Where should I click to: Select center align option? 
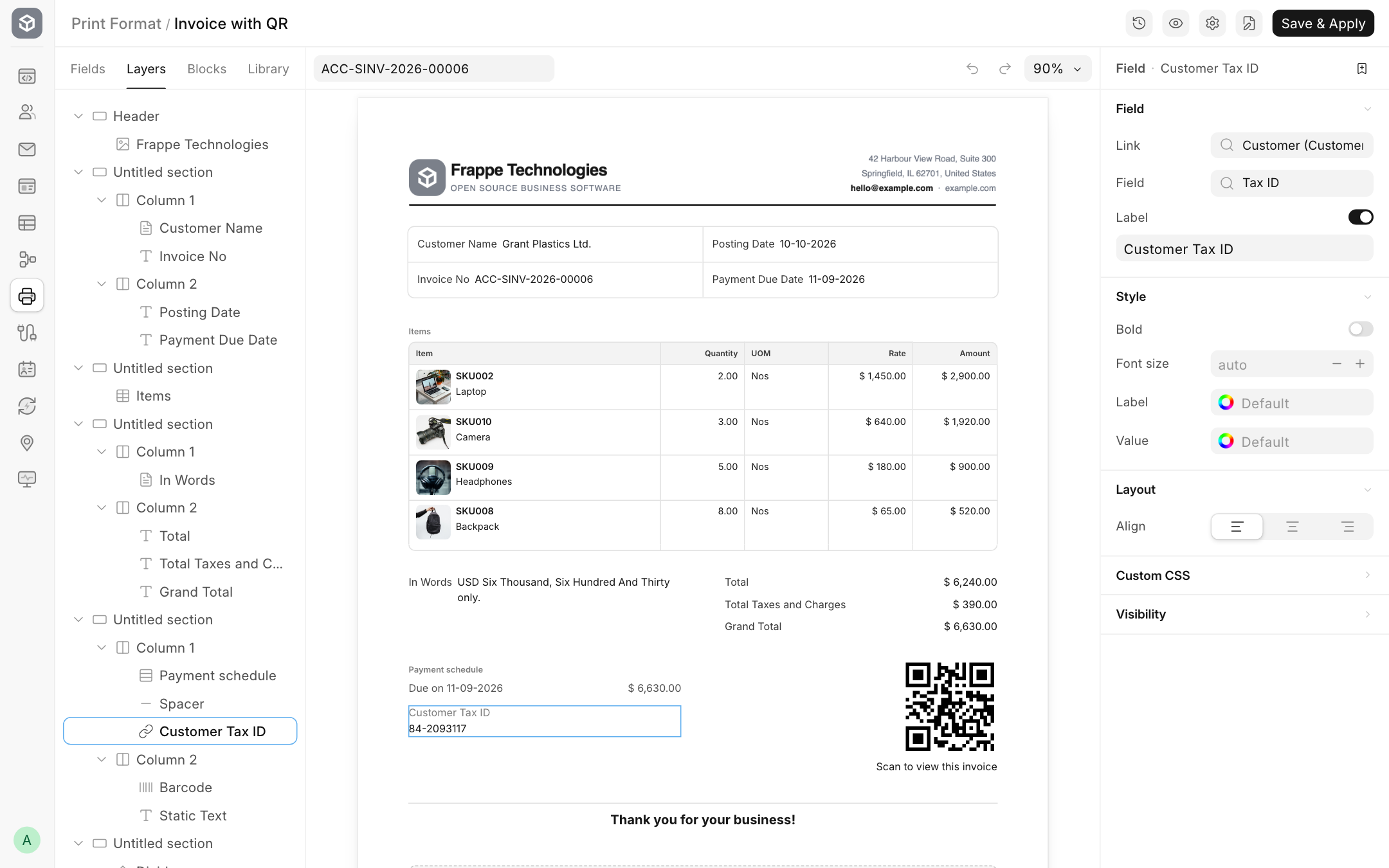point(1292,527)
